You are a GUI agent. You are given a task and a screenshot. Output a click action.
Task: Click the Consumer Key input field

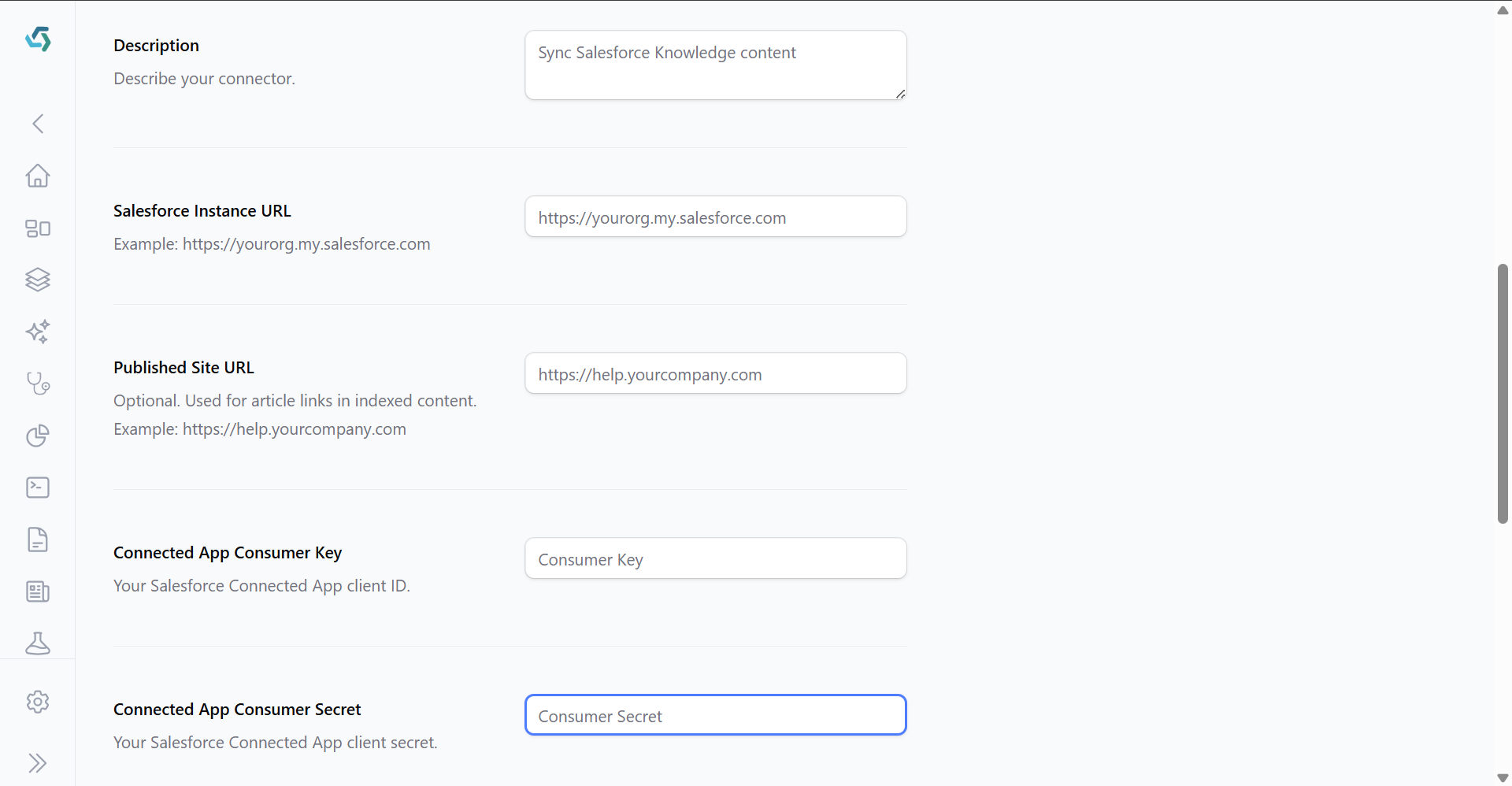pyautogui.click(x=715, y=558)
